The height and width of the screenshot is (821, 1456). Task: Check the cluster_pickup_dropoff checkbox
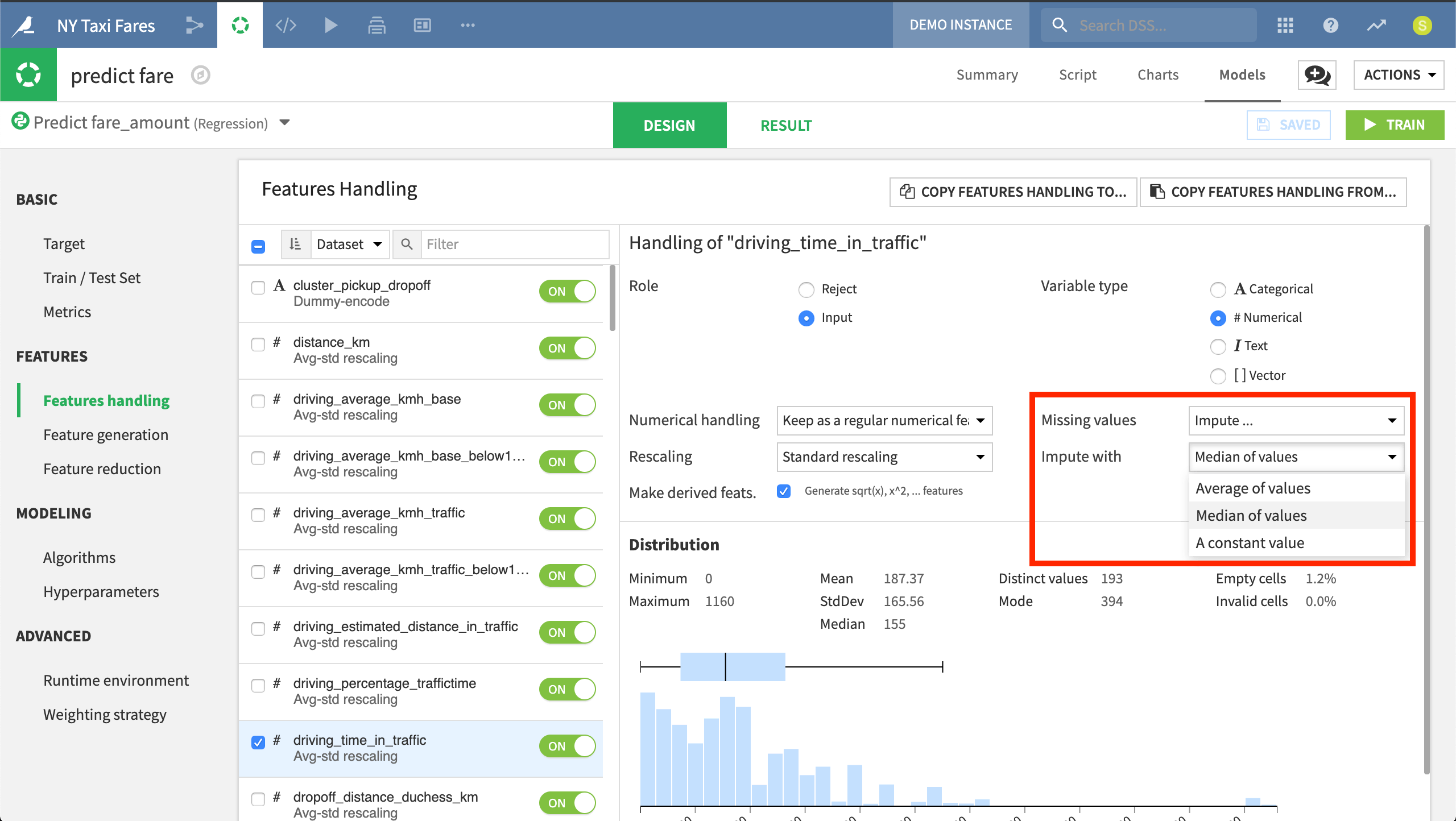[258, 287]
